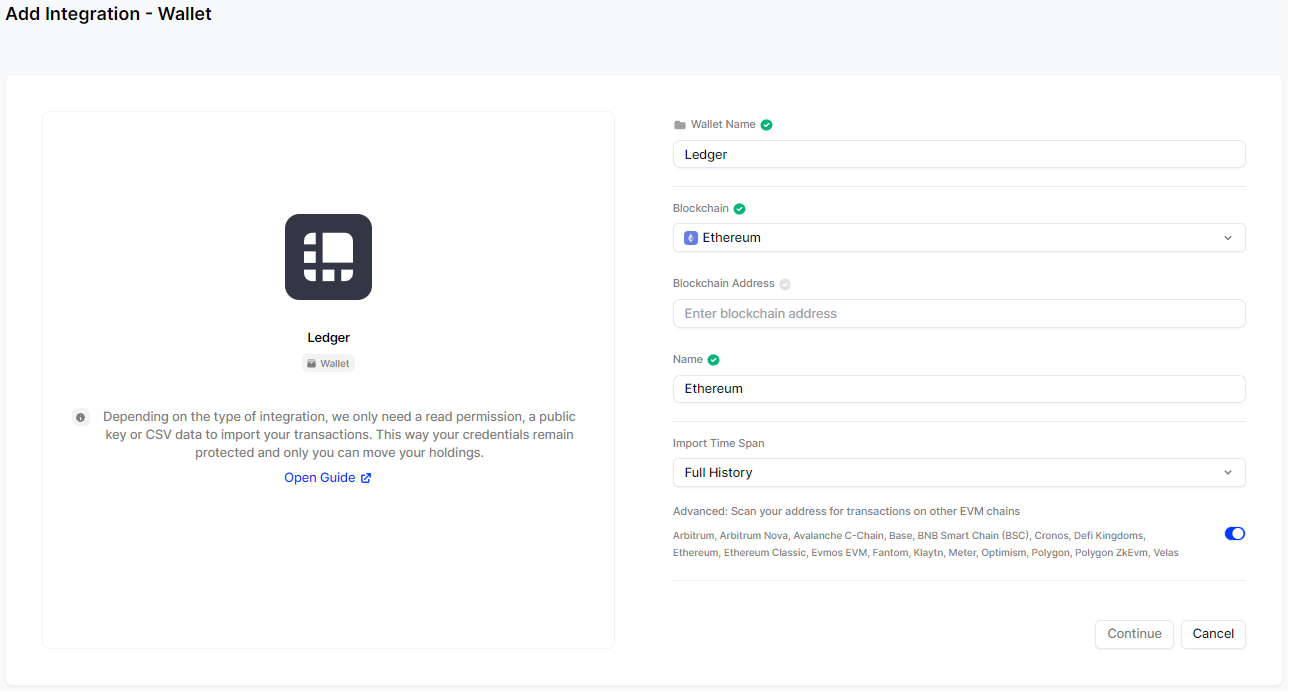Click the green checkmark next to Blockchain label
This screenshot has height=692, width=1289.
[x=740, y=209]
